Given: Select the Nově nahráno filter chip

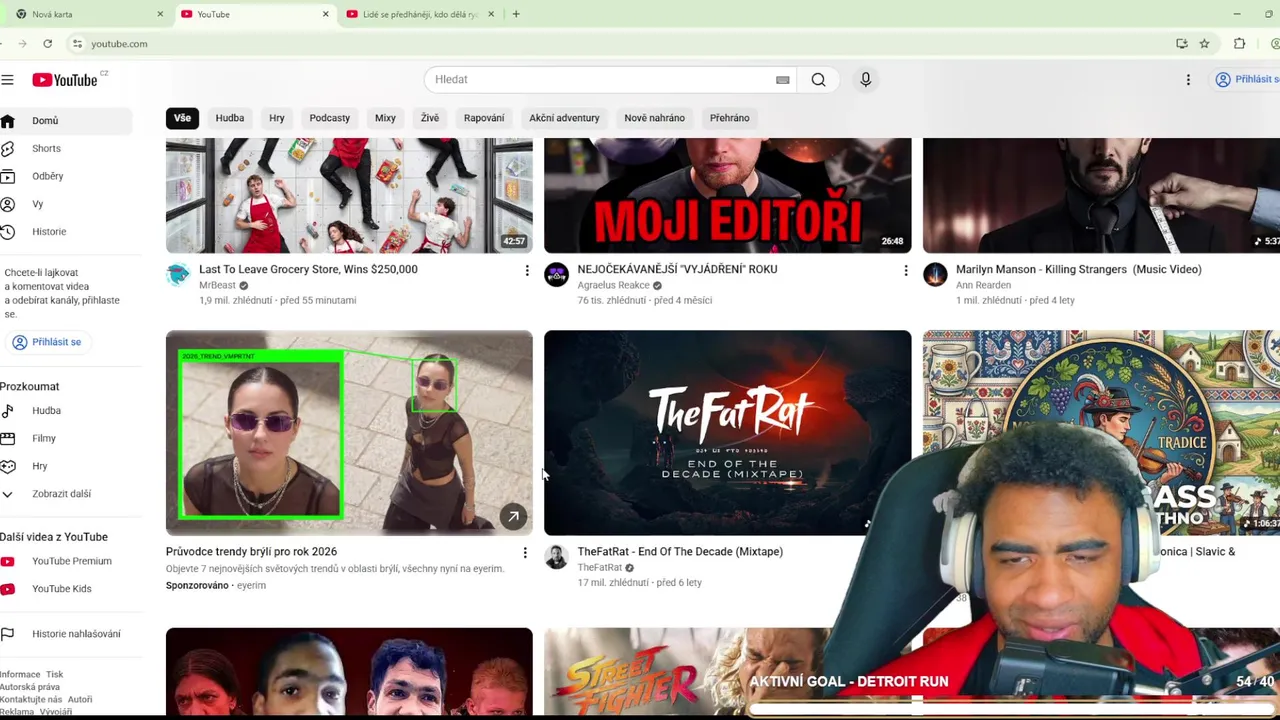Looking at the screenshot, I should point(655,118).
